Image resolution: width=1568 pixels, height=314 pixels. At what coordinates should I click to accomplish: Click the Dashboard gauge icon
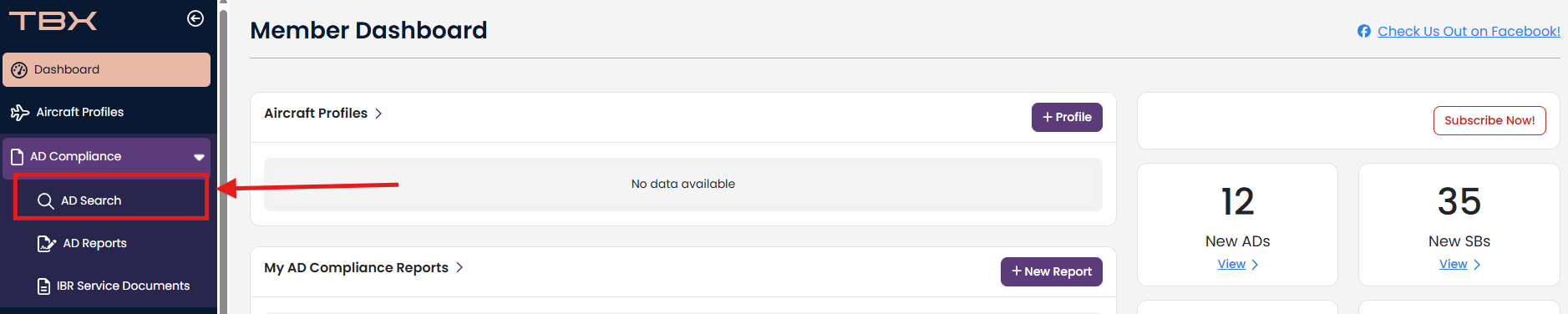pos(19,70)
